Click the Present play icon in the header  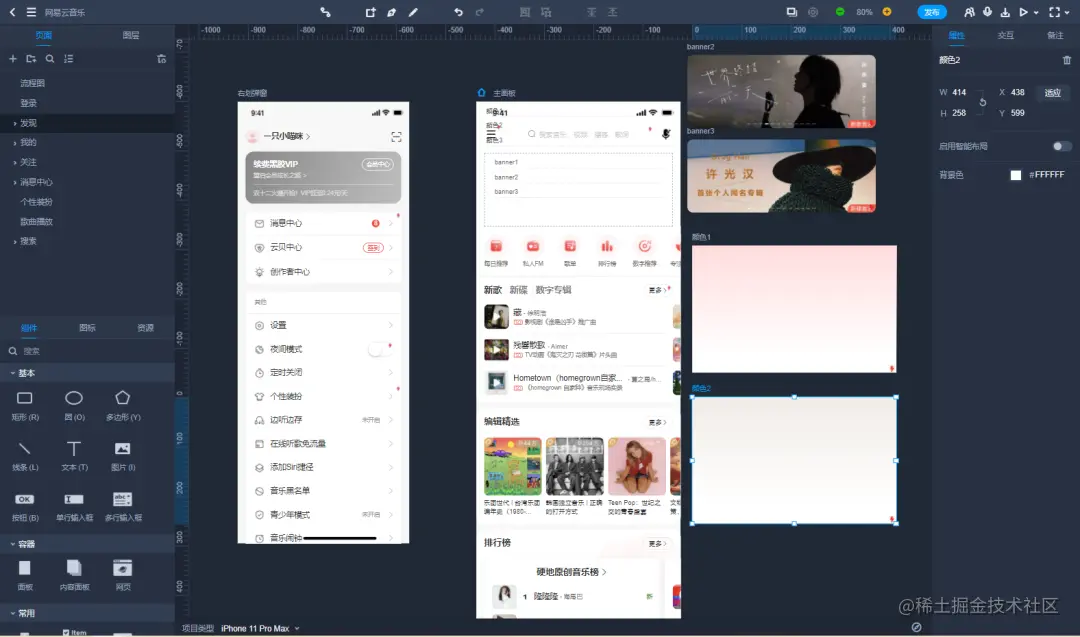pyautogui.click(x=1023, y=12)
